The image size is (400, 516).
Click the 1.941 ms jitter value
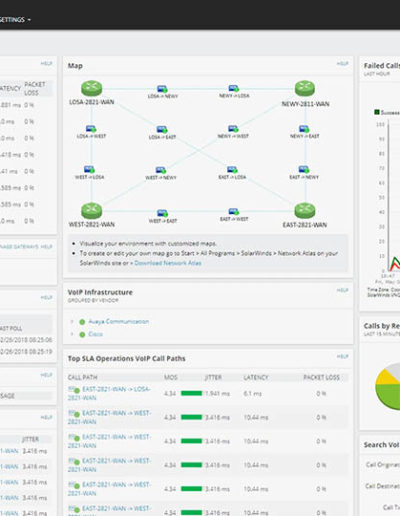(x=217, y=394)
